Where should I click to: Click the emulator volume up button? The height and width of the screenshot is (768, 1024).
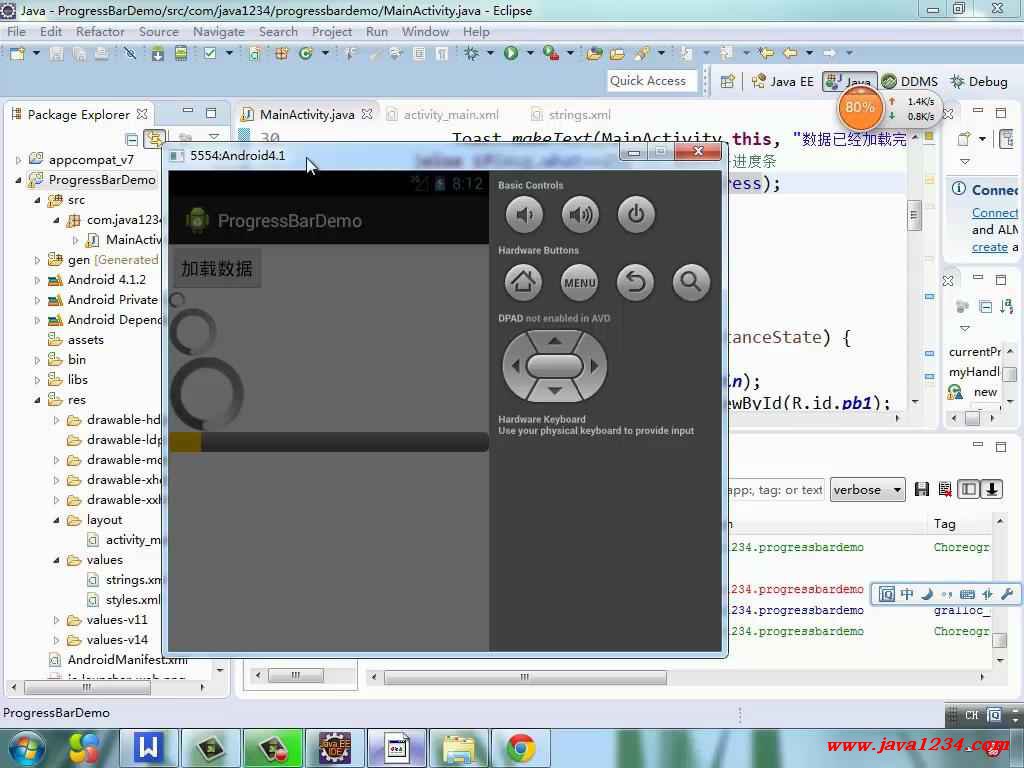click(x=580, y=214)
